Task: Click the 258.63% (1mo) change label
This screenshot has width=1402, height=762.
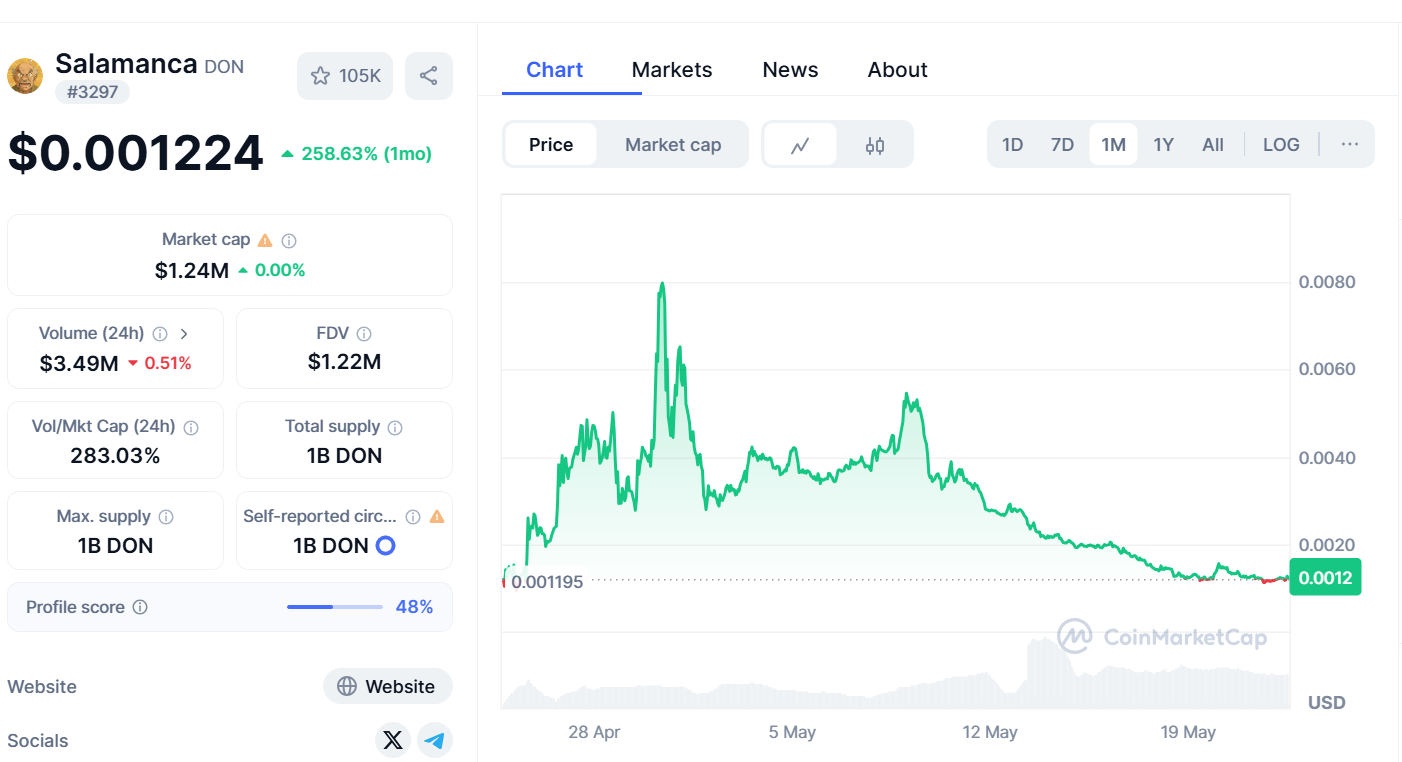Action: [x=357, y=154]
